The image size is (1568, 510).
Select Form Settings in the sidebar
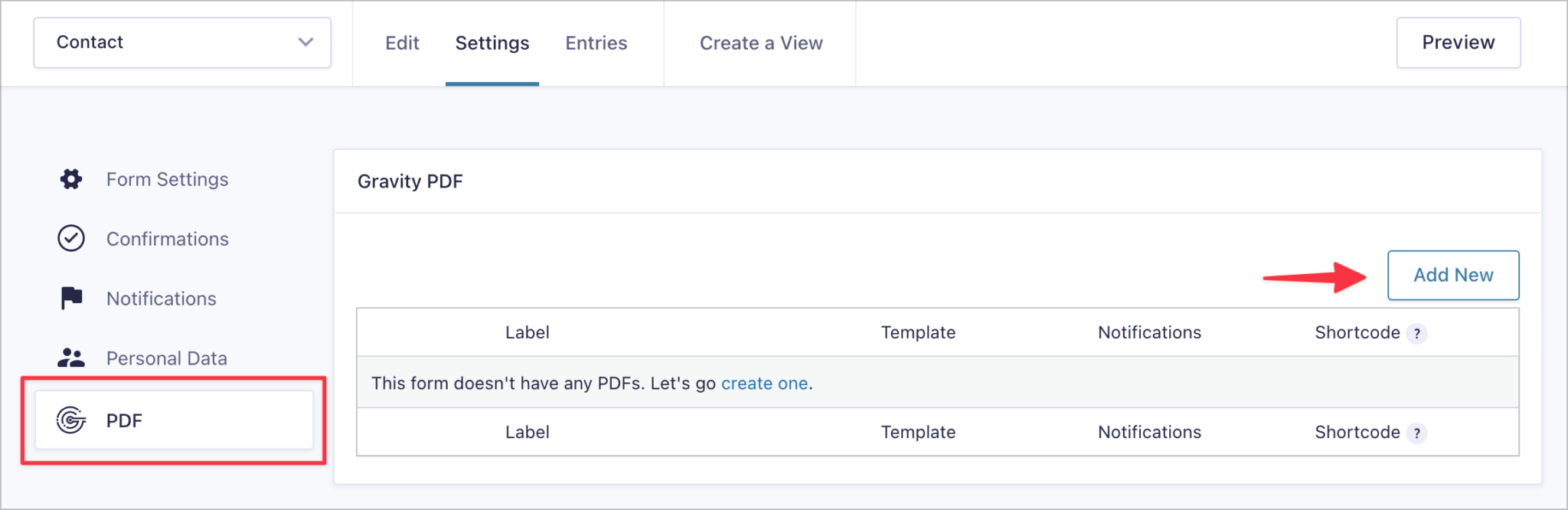167,179
